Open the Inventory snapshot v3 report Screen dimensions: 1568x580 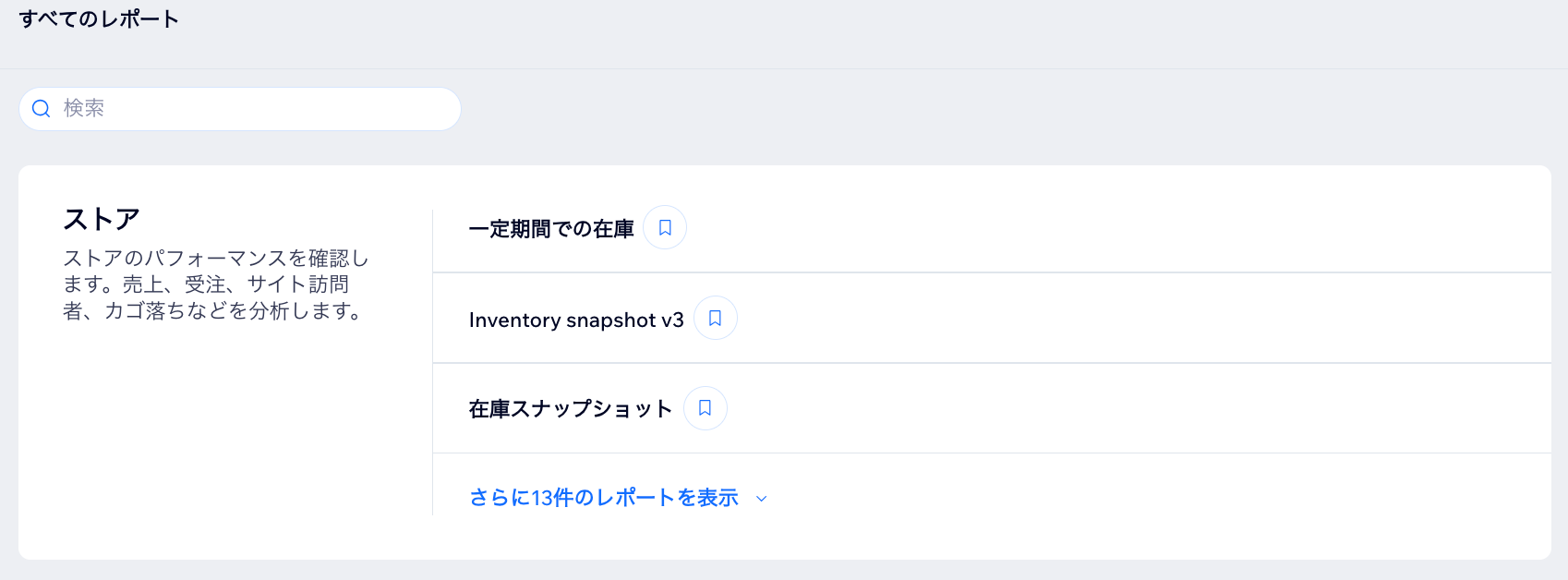pyautogui.click(x=577, y=320)
